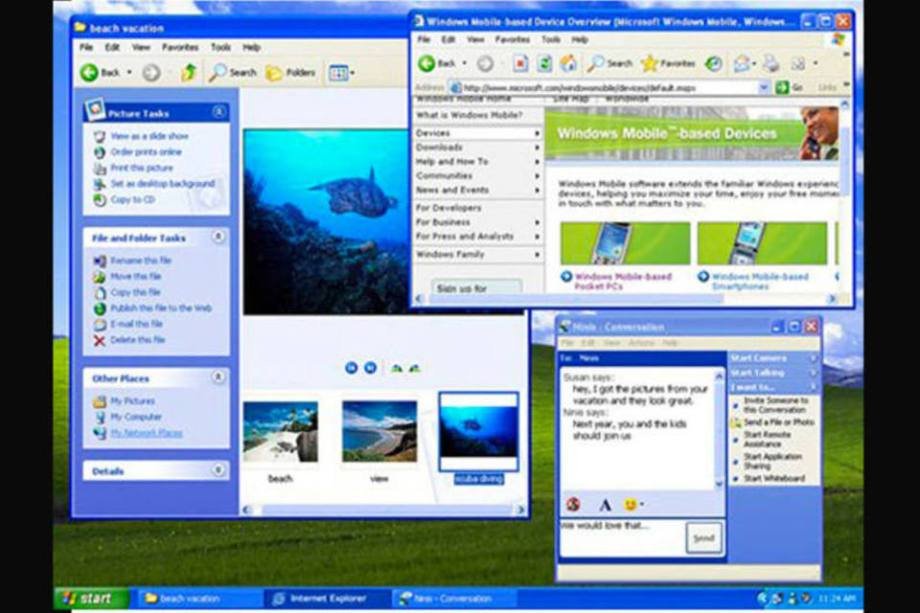Collapse the Other Places panel

pos(218,377)
